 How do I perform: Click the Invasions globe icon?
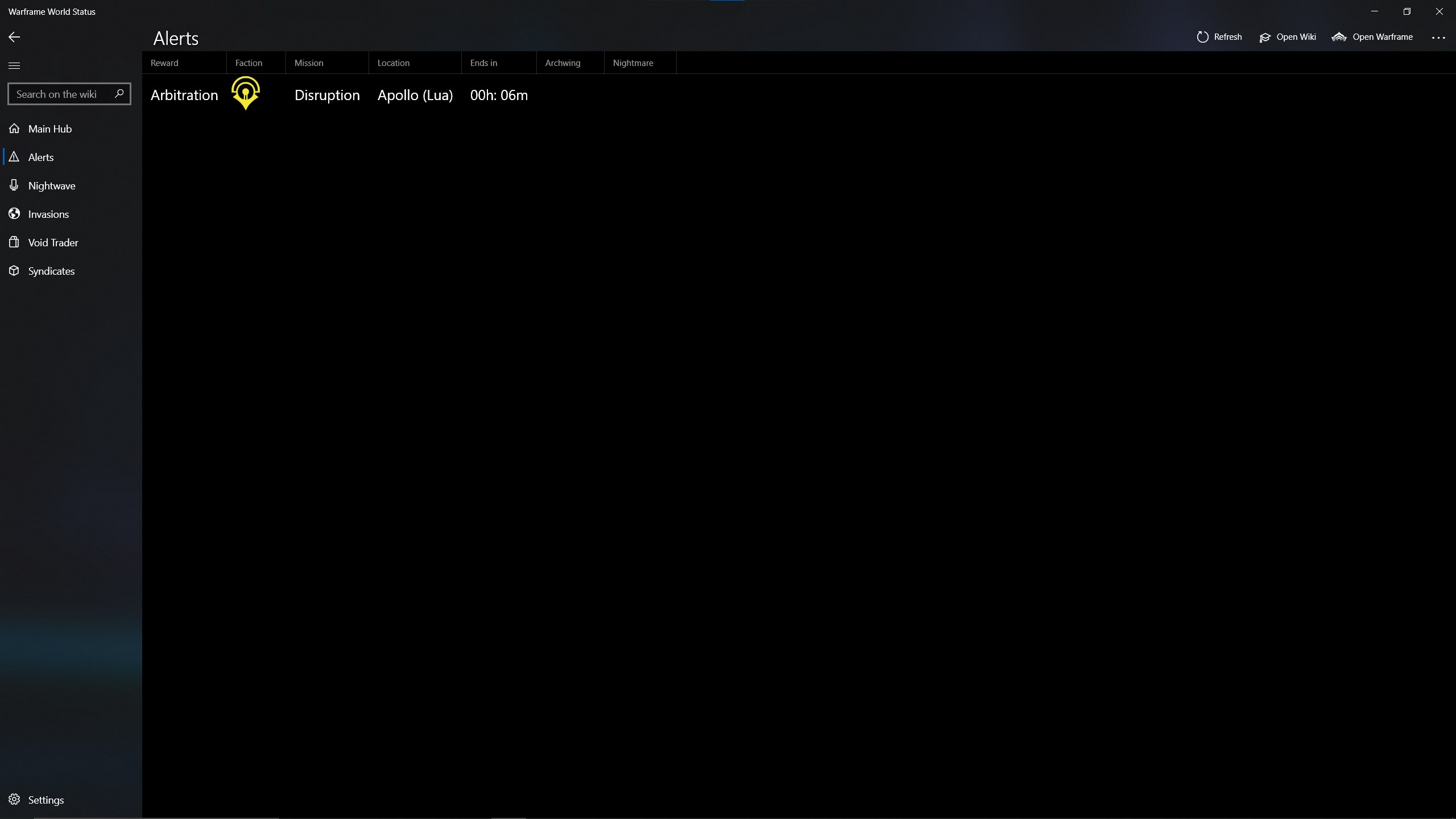[x=14, y=213]
